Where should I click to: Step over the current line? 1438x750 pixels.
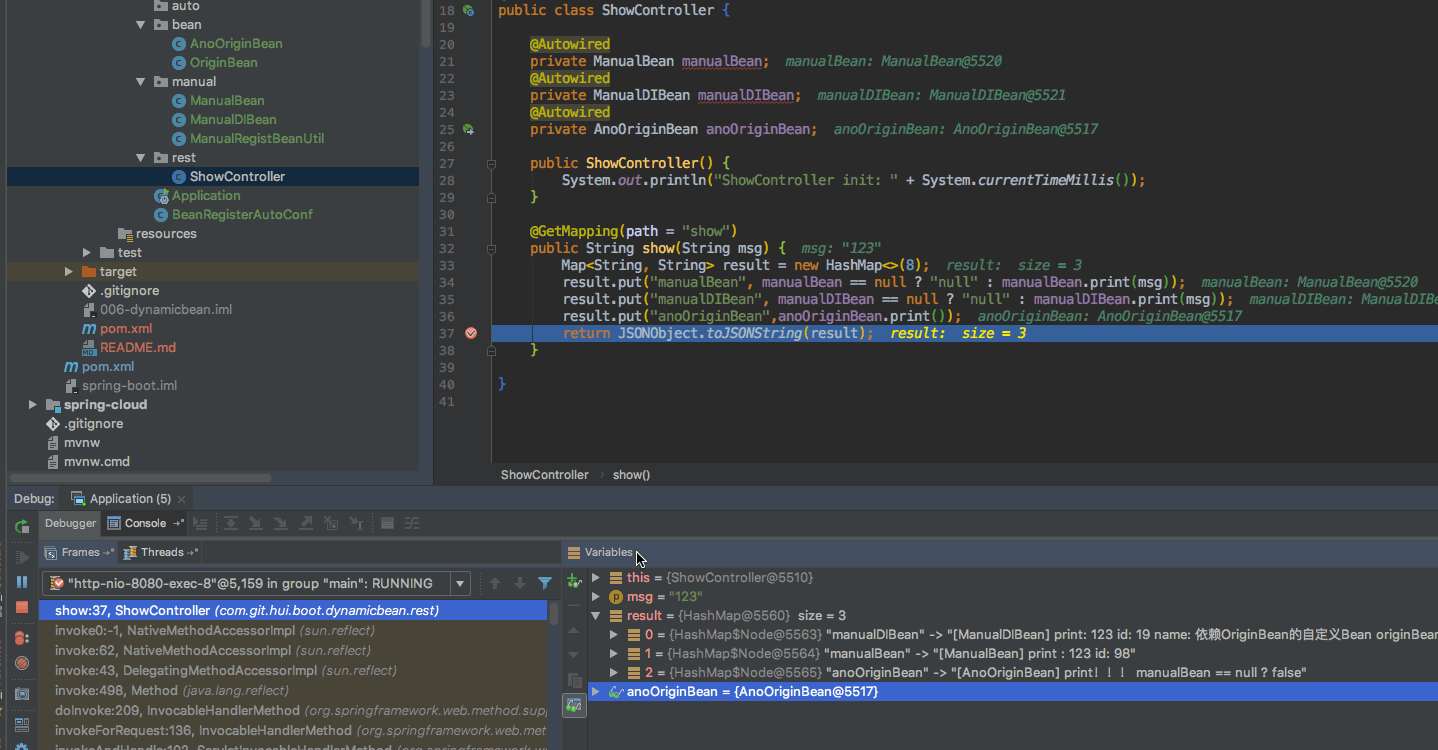coord(230,522)
